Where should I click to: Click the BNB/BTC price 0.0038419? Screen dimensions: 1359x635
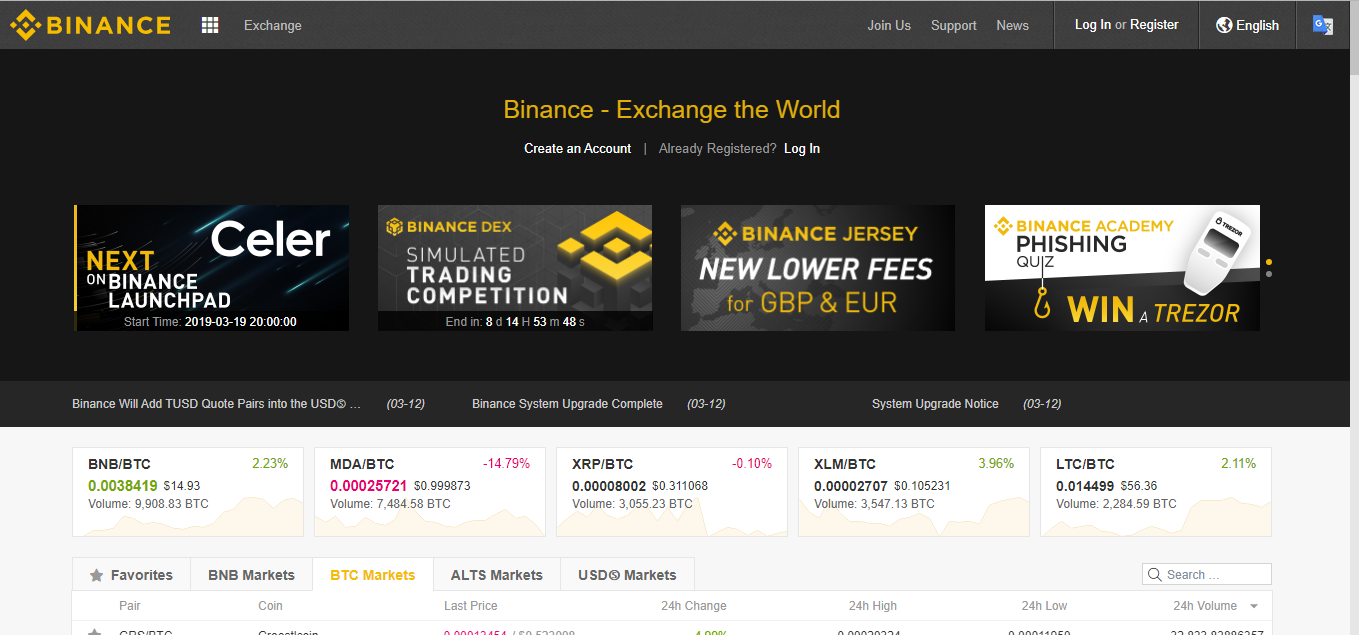123,485
